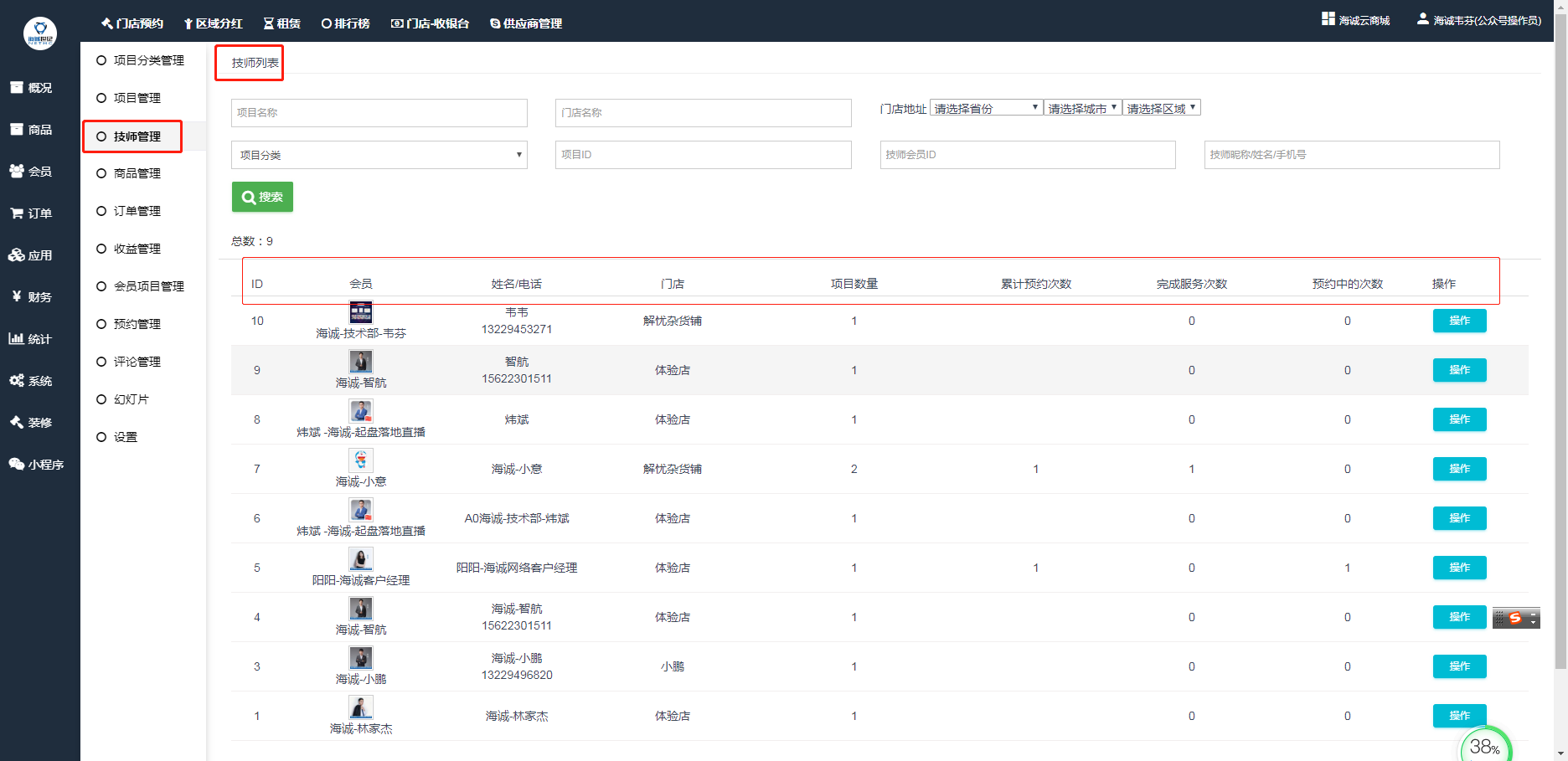This screenshot has height=761, width=1568.
Task: Open the 概况 overview sidebar icon
Action: (x=17, y=88)
